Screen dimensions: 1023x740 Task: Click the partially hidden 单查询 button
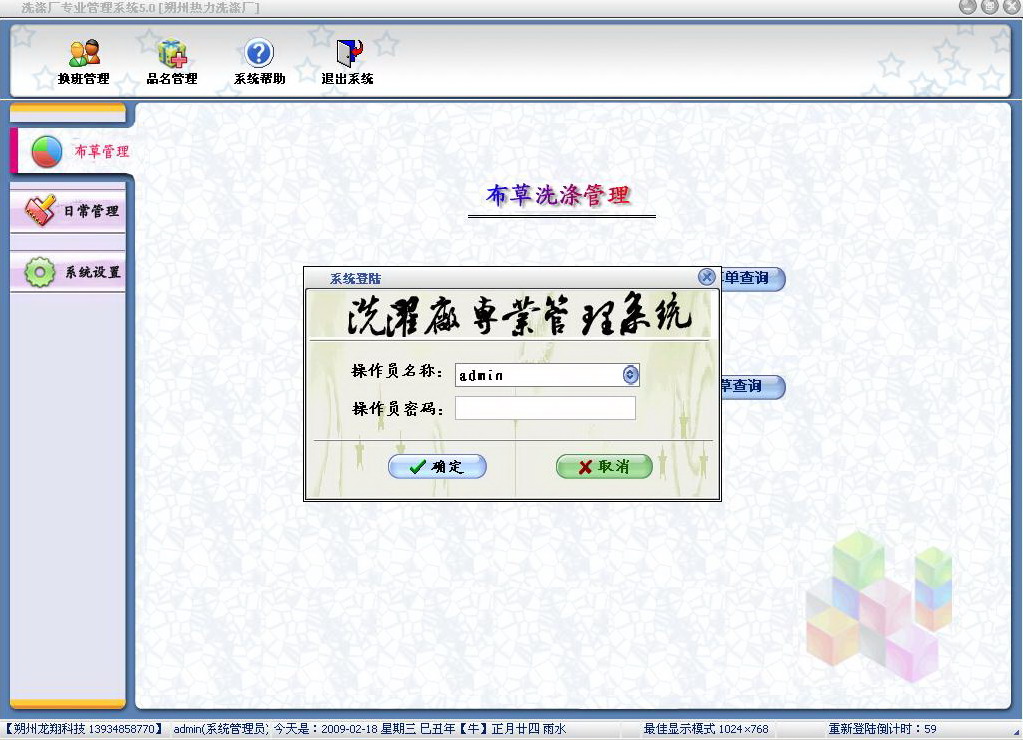pyautogui.click(x=752, y=278)
